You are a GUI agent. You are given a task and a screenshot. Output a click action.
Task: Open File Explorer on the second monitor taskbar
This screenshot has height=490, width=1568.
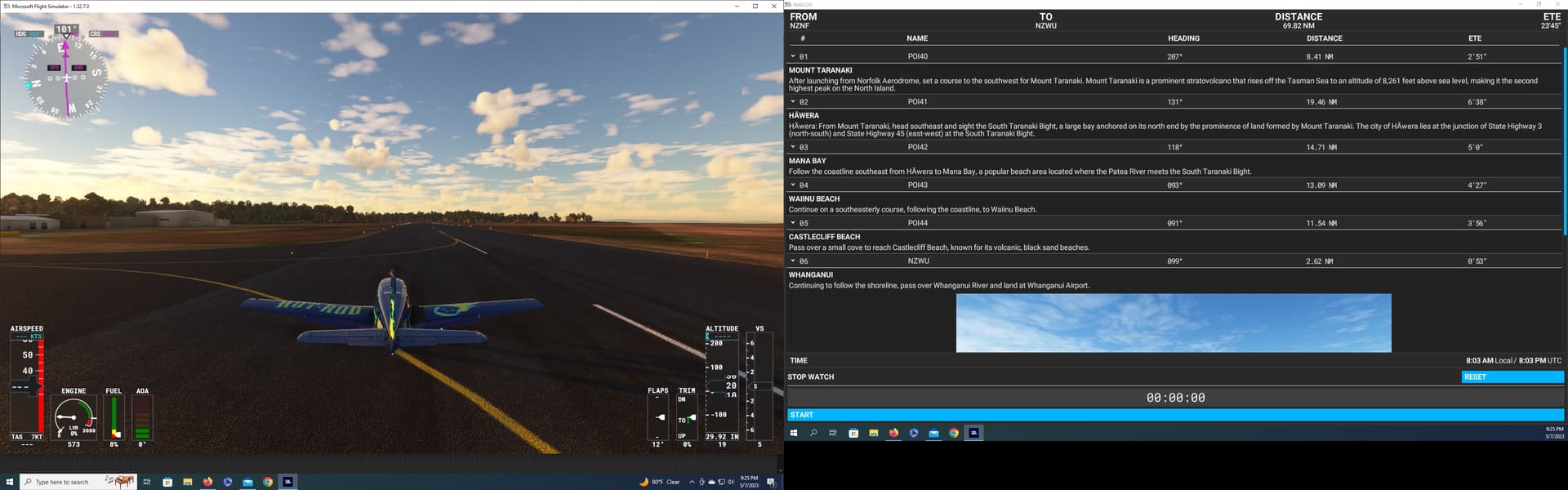click(873, 433)
